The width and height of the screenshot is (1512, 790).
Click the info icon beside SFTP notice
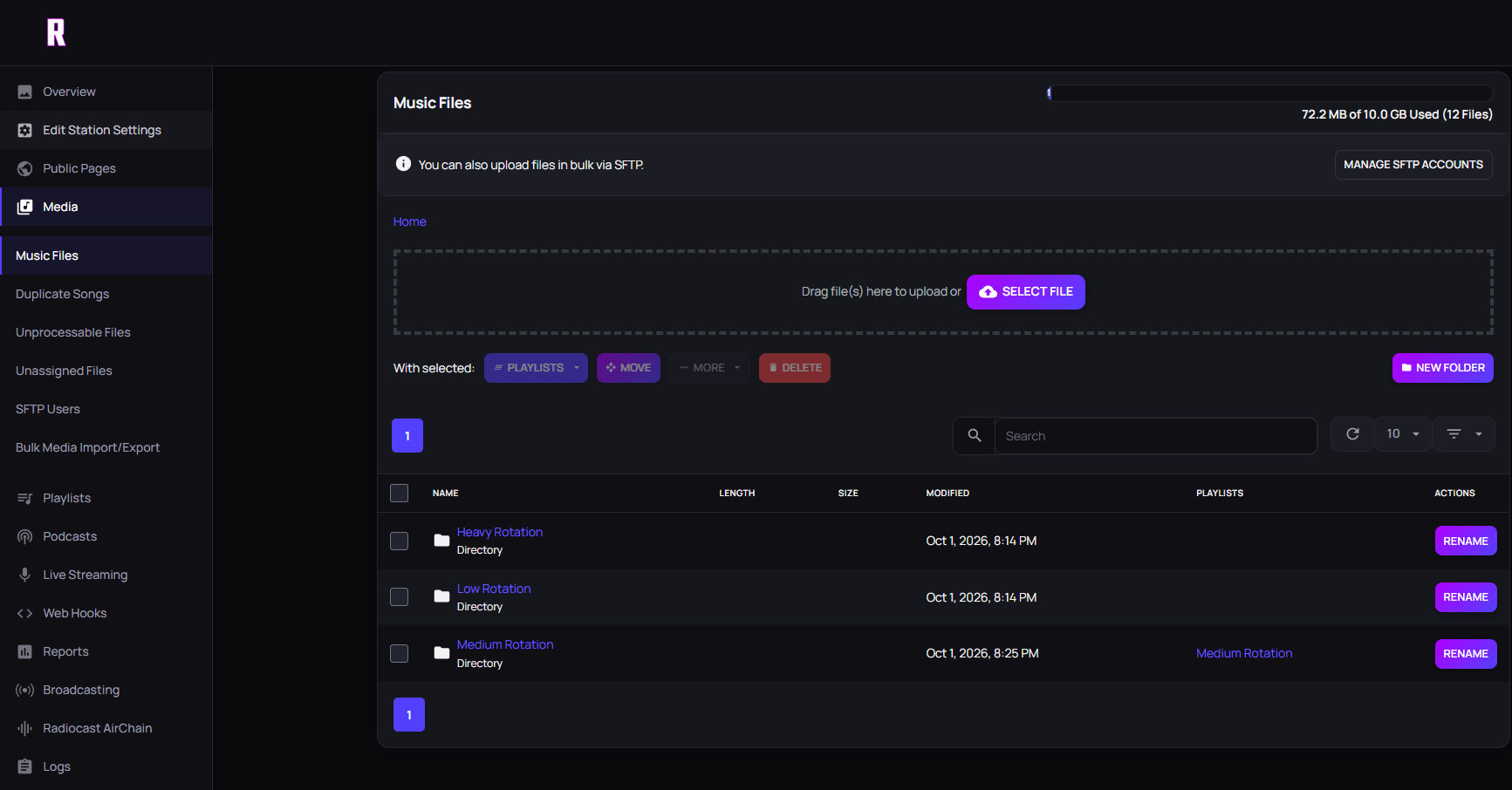(403, 164)
